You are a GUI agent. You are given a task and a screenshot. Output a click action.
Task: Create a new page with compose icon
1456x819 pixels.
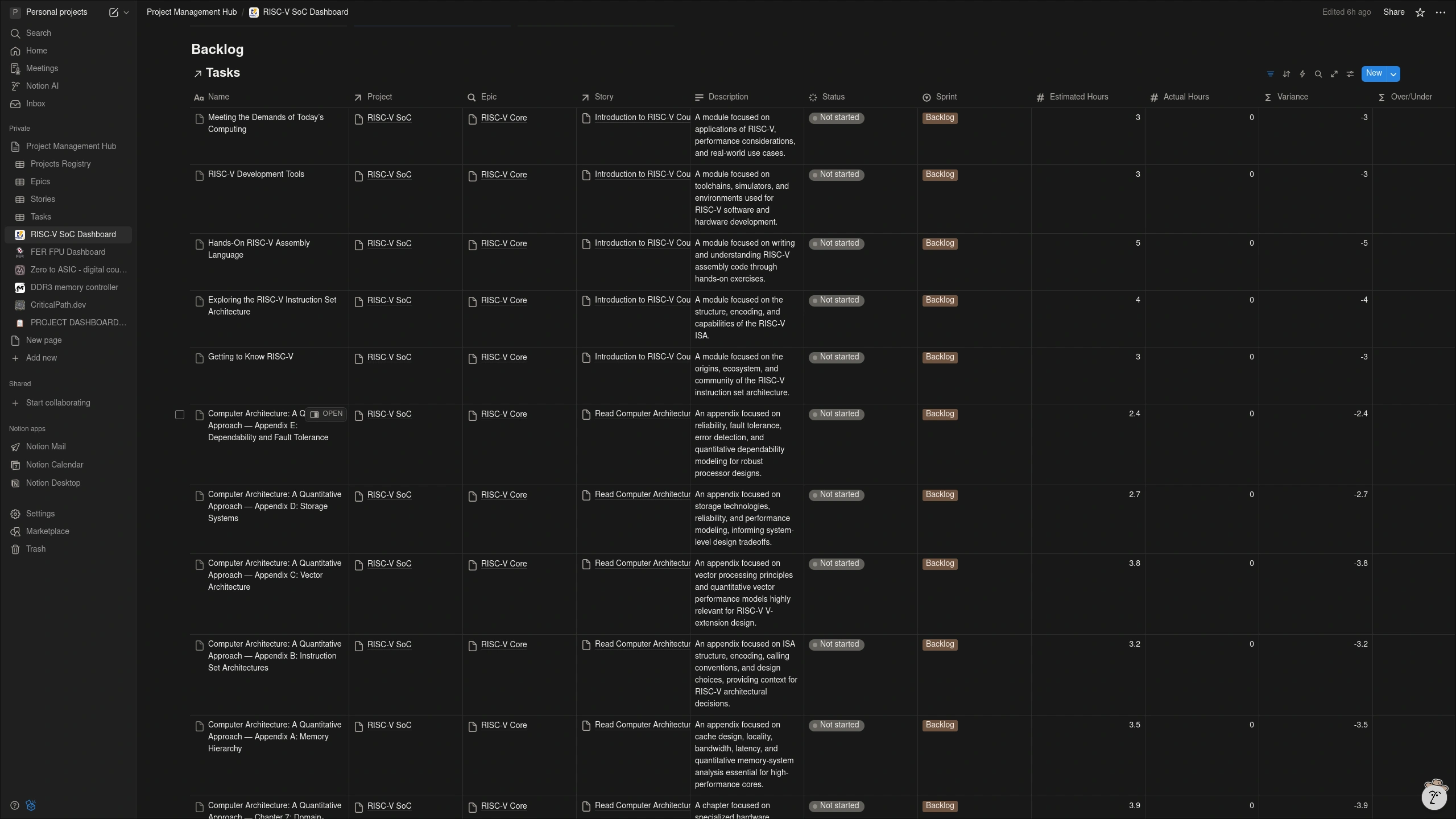point(113,13)
